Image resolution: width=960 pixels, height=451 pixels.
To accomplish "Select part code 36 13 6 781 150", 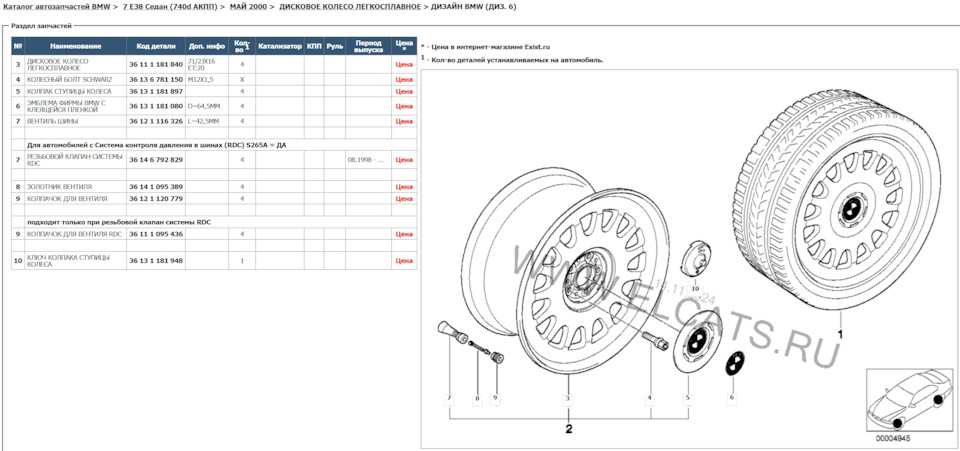I will click(156, 80).
